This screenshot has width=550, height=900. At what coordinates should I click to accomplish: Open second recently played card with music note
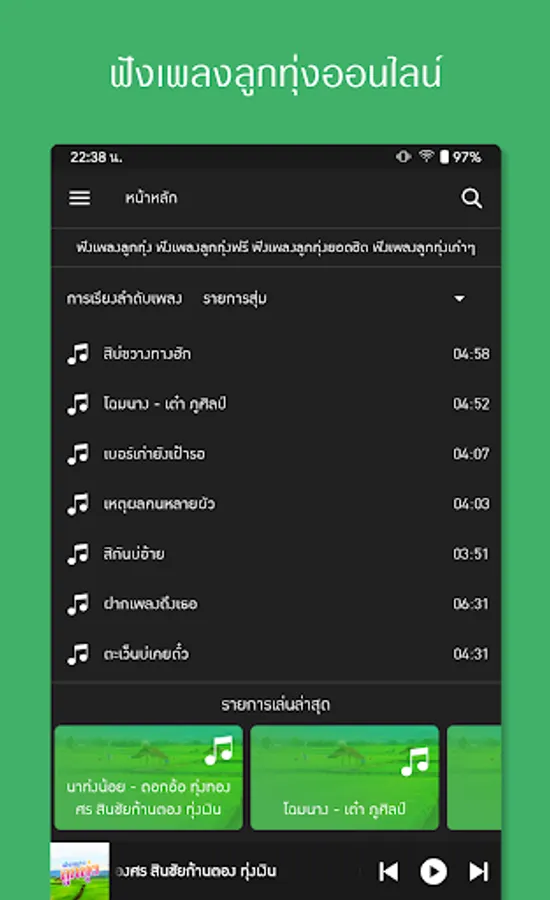pyautogui.click(x=344, y=778)
